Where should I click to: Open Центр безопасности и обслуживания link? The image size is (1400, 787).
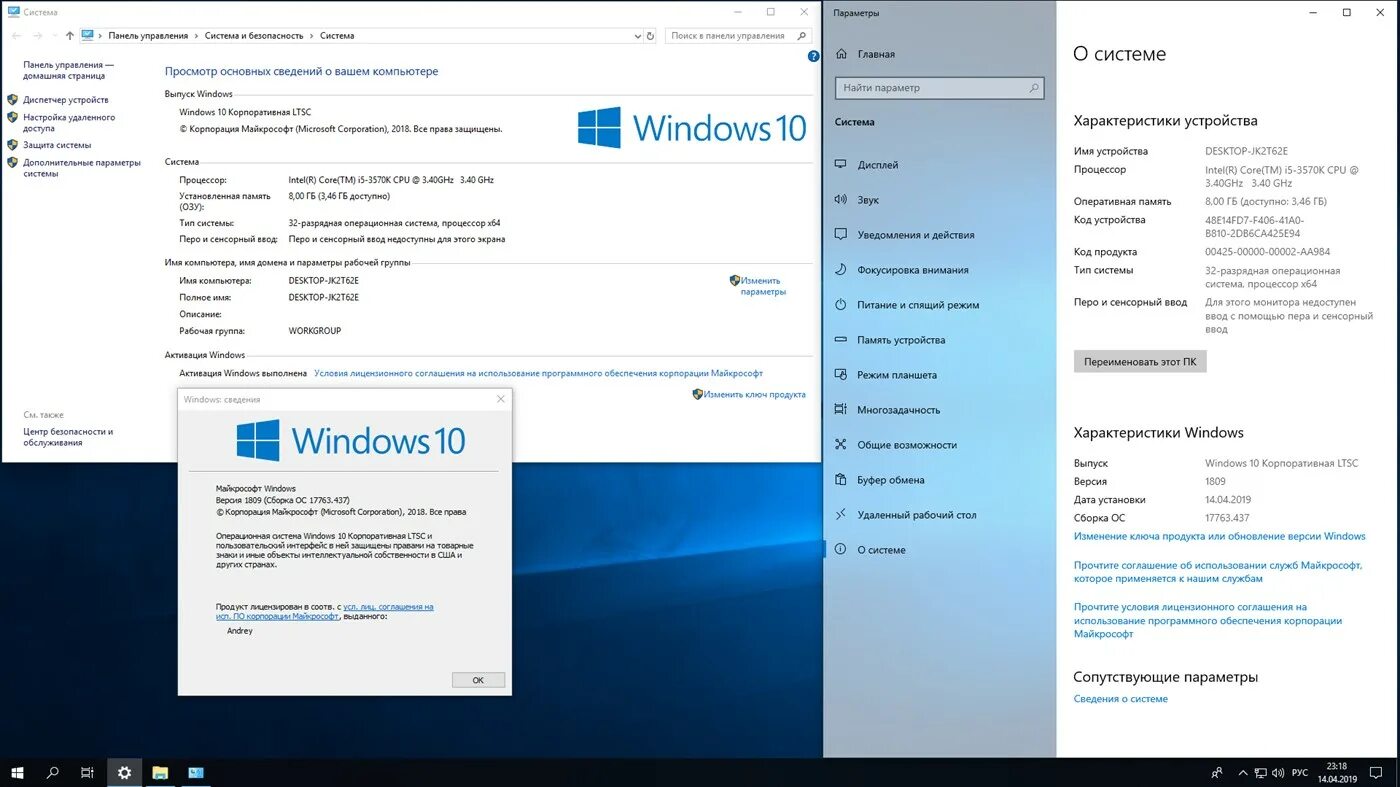pos(68,437)
